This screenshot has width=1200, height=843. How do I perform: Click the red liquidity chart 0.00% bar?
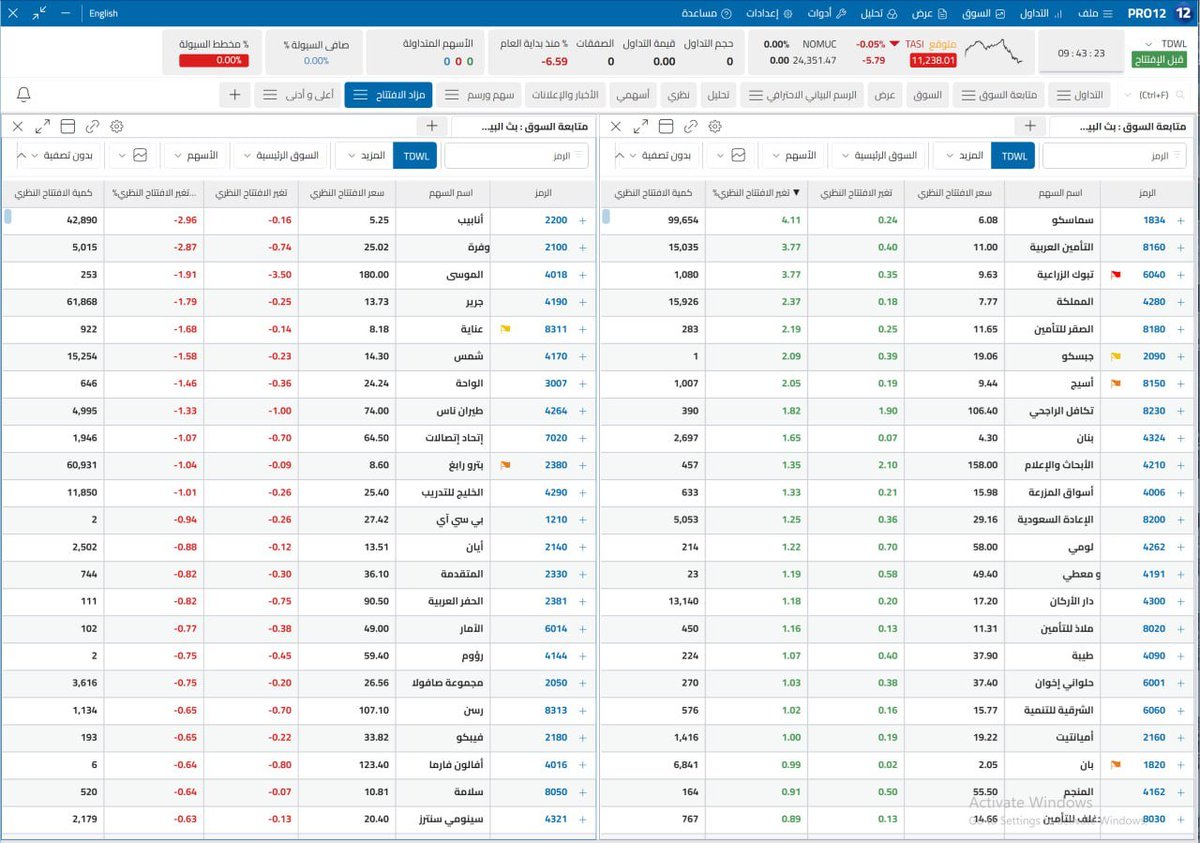[x=214, y=61]
